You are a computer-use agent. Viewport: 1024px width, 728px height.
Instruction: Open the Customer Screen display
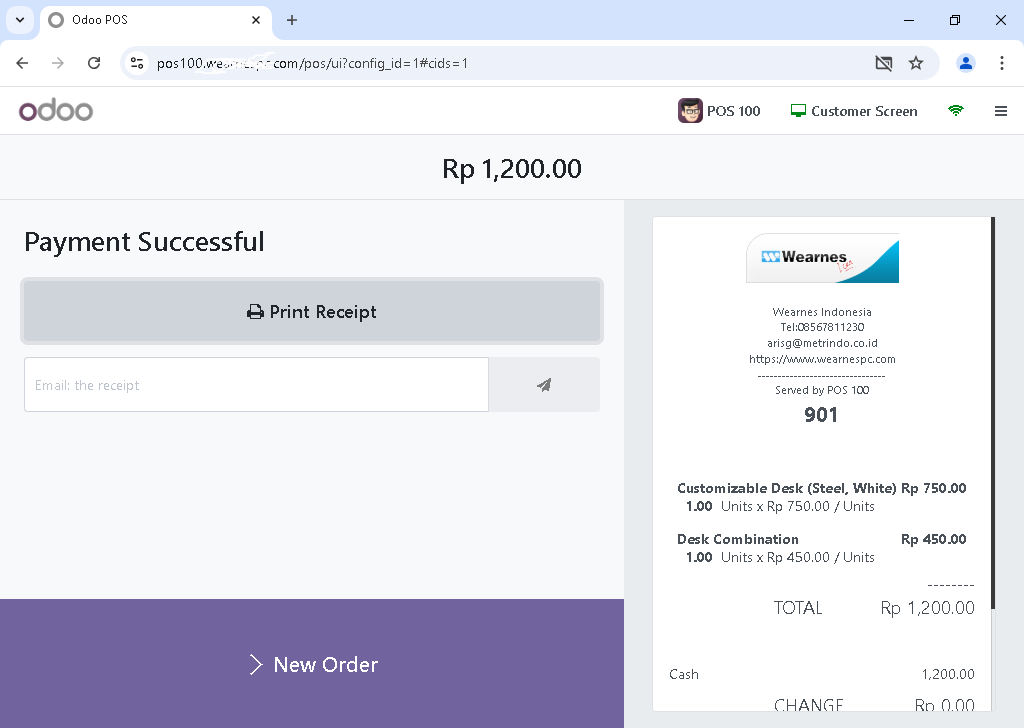click(x=854, y=111)
